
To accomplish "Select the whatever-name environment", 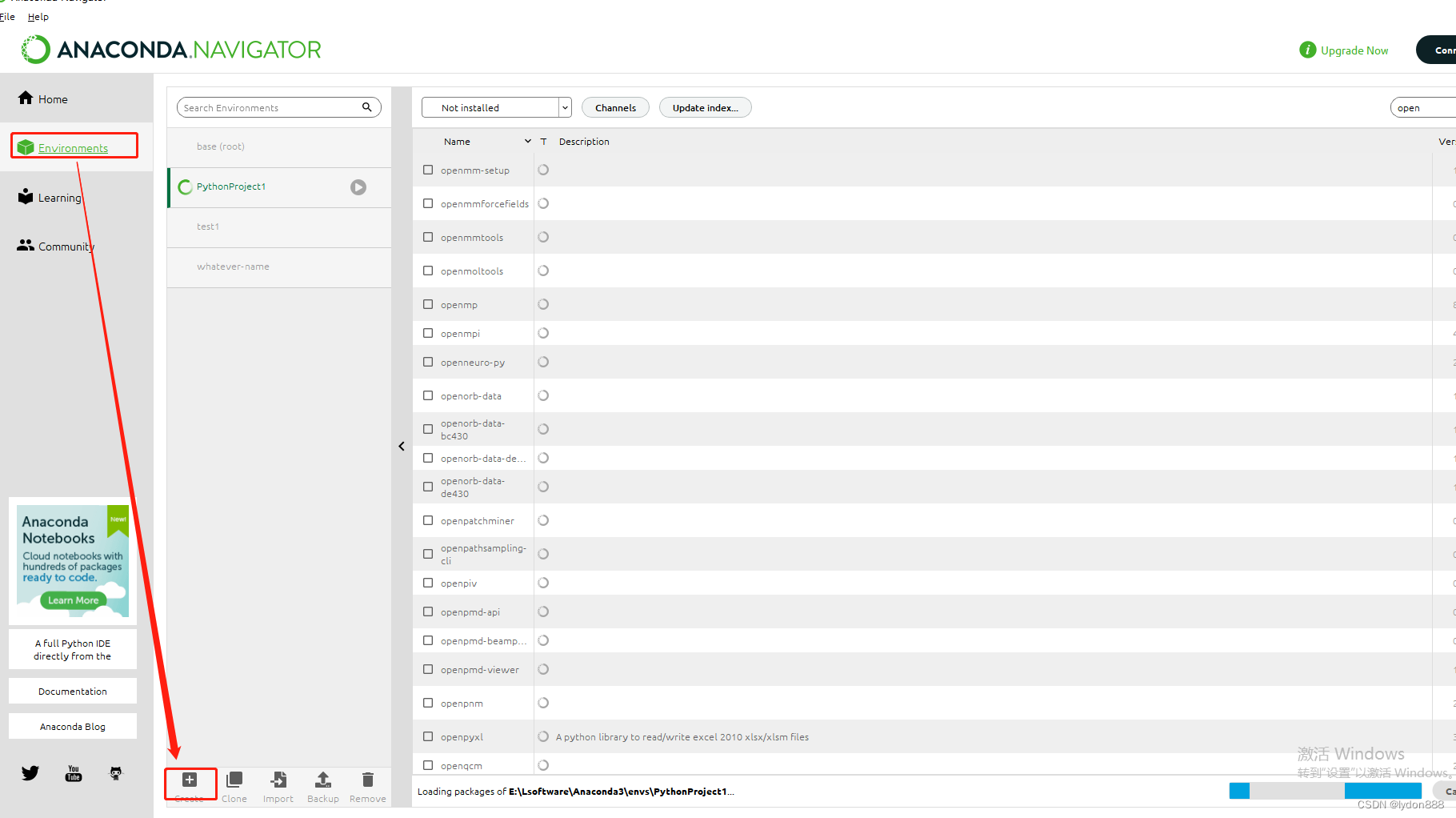I will point(279,267).
